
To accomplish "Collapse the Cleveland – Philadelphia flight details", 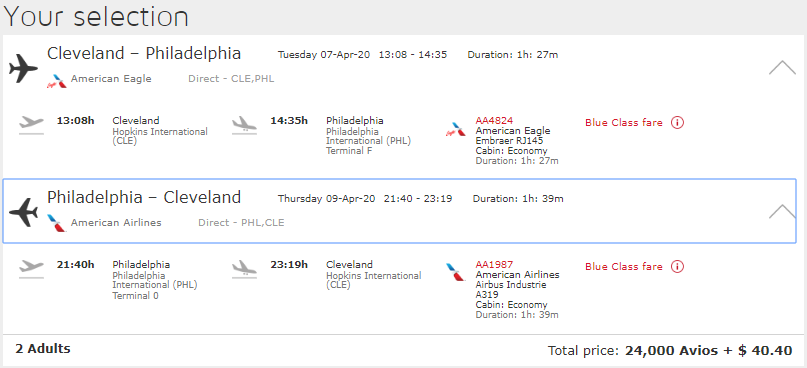I will 782,67.
